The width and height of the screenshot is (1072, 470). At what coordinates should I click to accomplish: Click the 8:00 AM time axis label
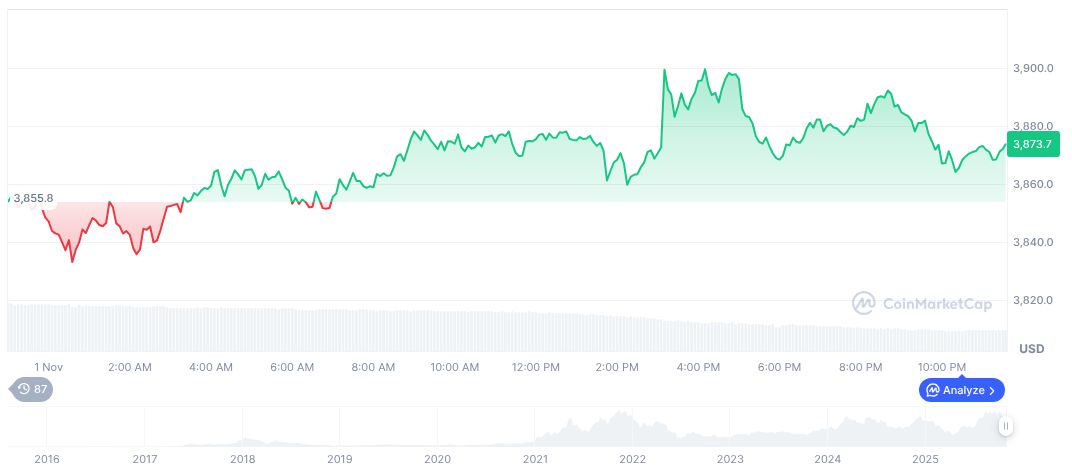(x=373, y=367)
